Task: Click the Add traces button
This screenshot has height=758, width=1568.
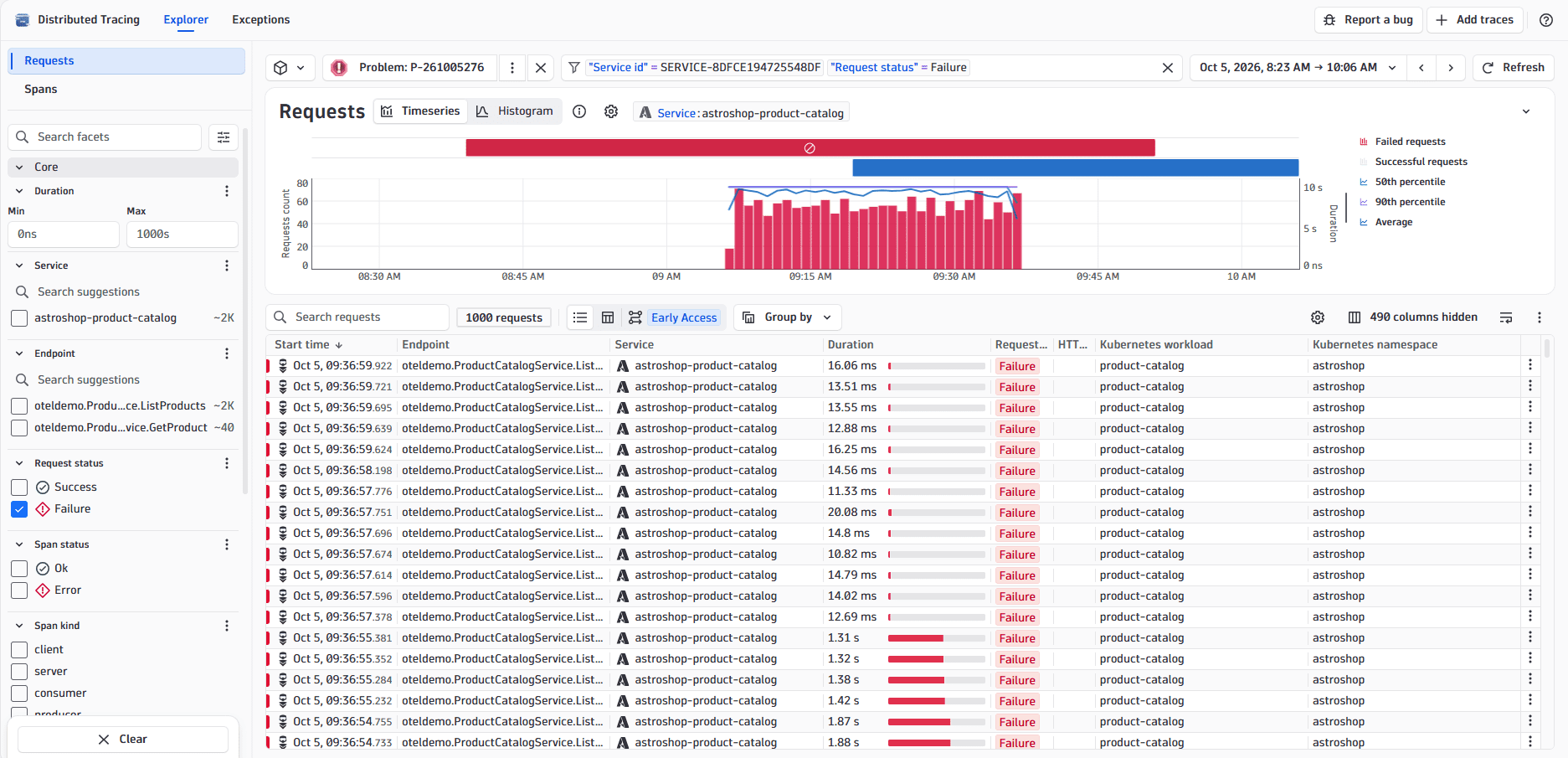Action: (1475, 20)
